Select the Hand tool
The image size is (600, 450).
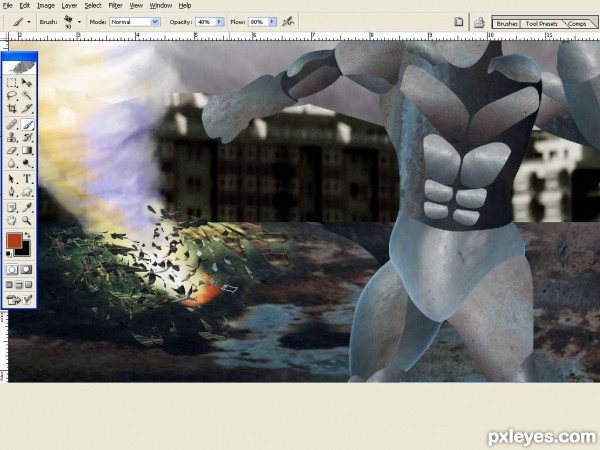[x=12, y=220]
